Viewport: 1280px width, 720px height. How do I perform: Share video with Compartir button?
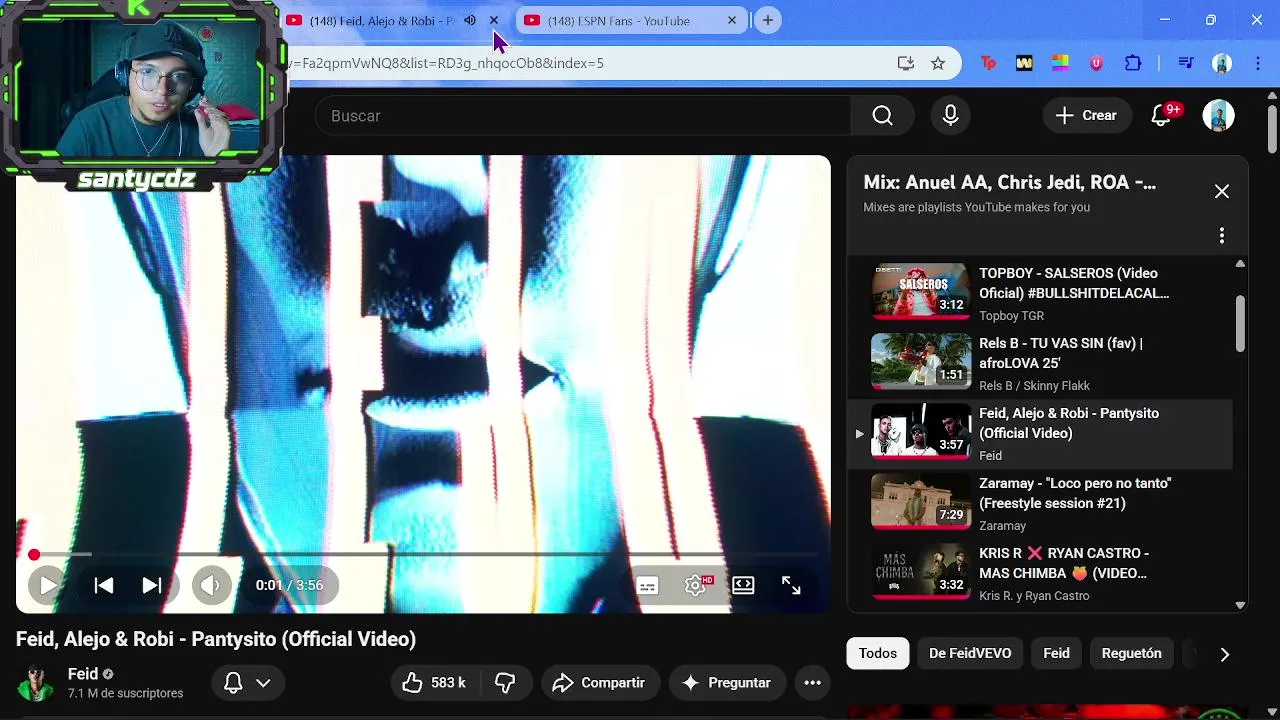coord(600,683)
